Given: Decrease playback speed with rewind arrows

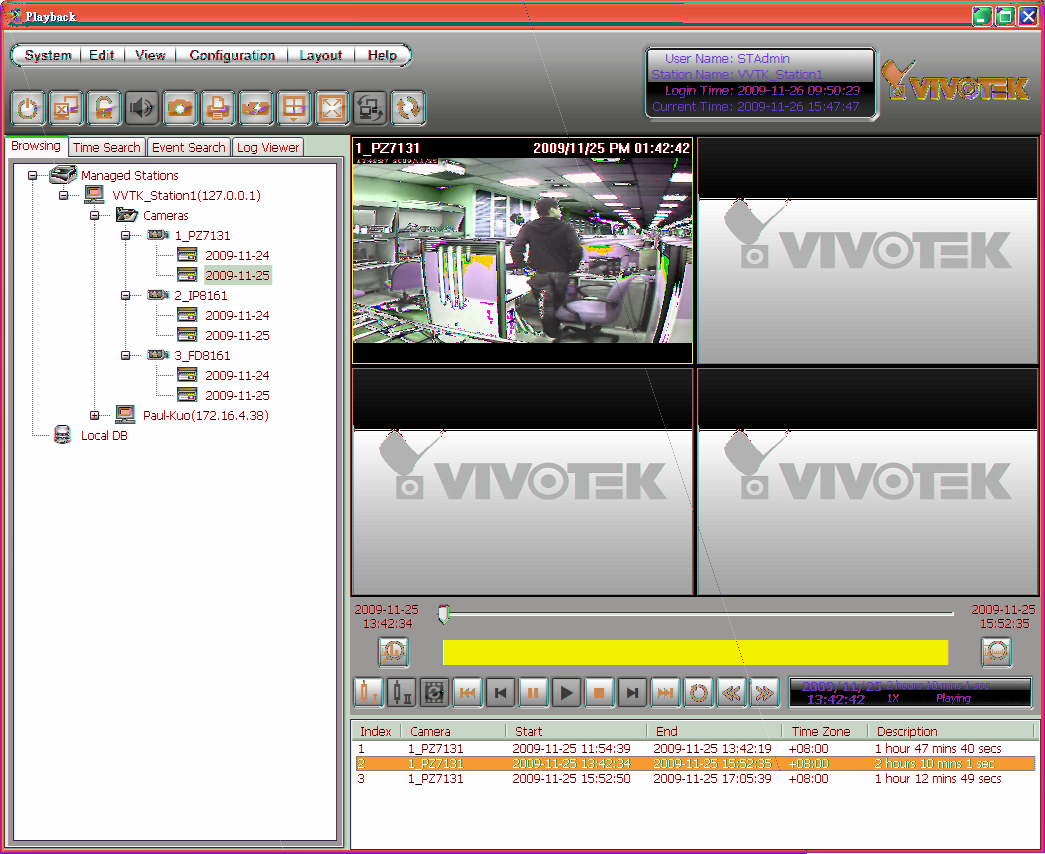Looking at the screenshot, I should pyautogui.click(x=731, y=693).
